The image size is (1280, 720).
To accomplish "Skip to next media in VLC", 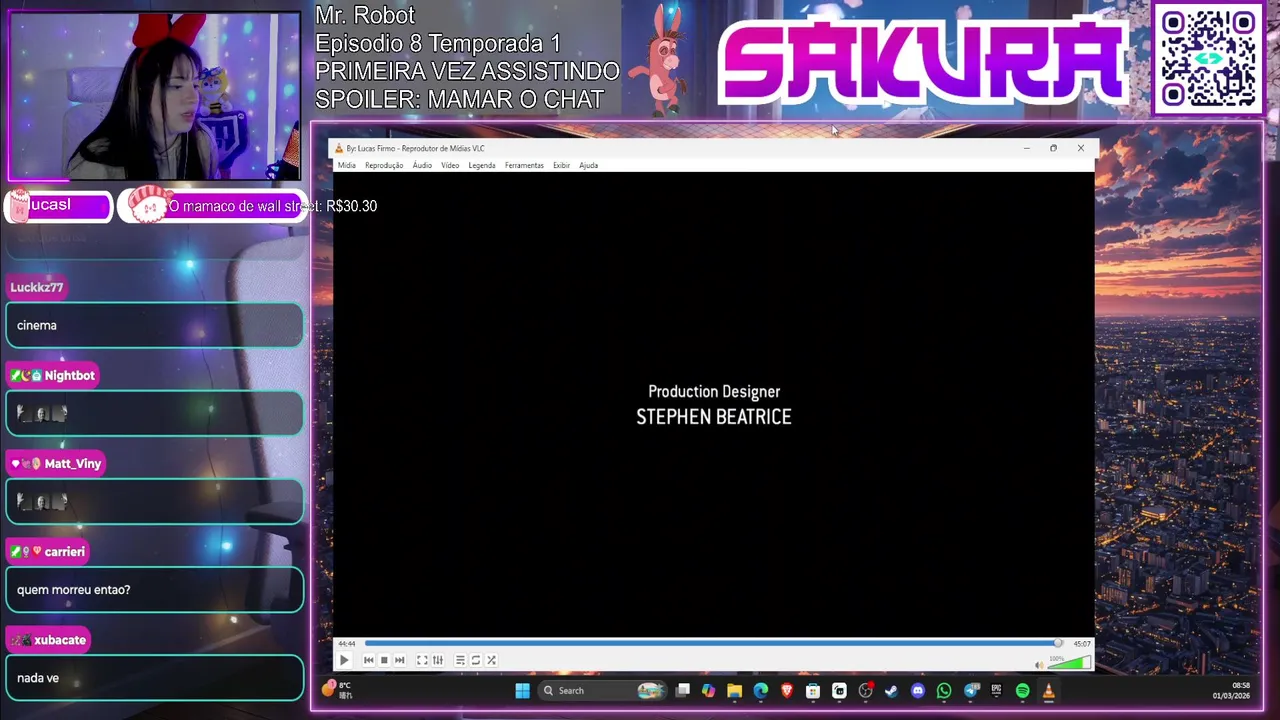I will [x=400, y=660].
